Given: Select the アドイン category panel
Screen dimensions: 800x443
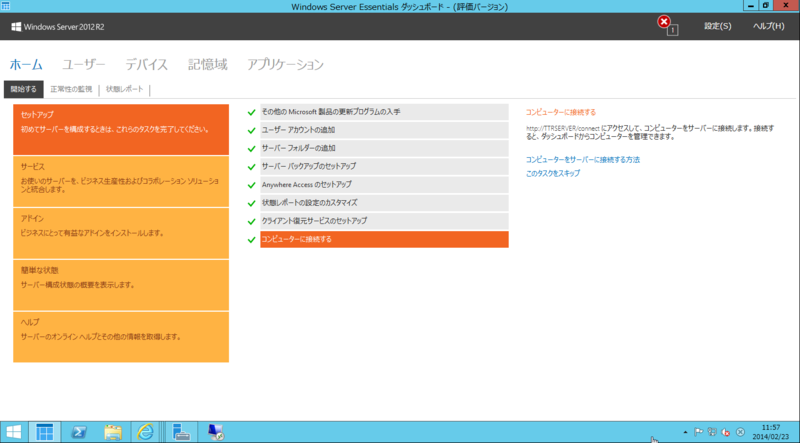Looking at the screenshot, I should tap(121, 233).
